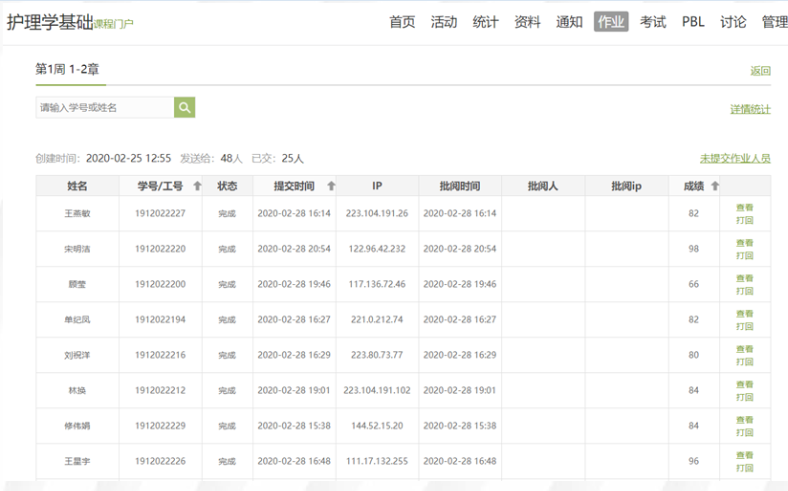The width and height of the screenshot is (788, 491).
Task: Sort by 学号/工号 column arrow
Action: (x=197, y=186)
